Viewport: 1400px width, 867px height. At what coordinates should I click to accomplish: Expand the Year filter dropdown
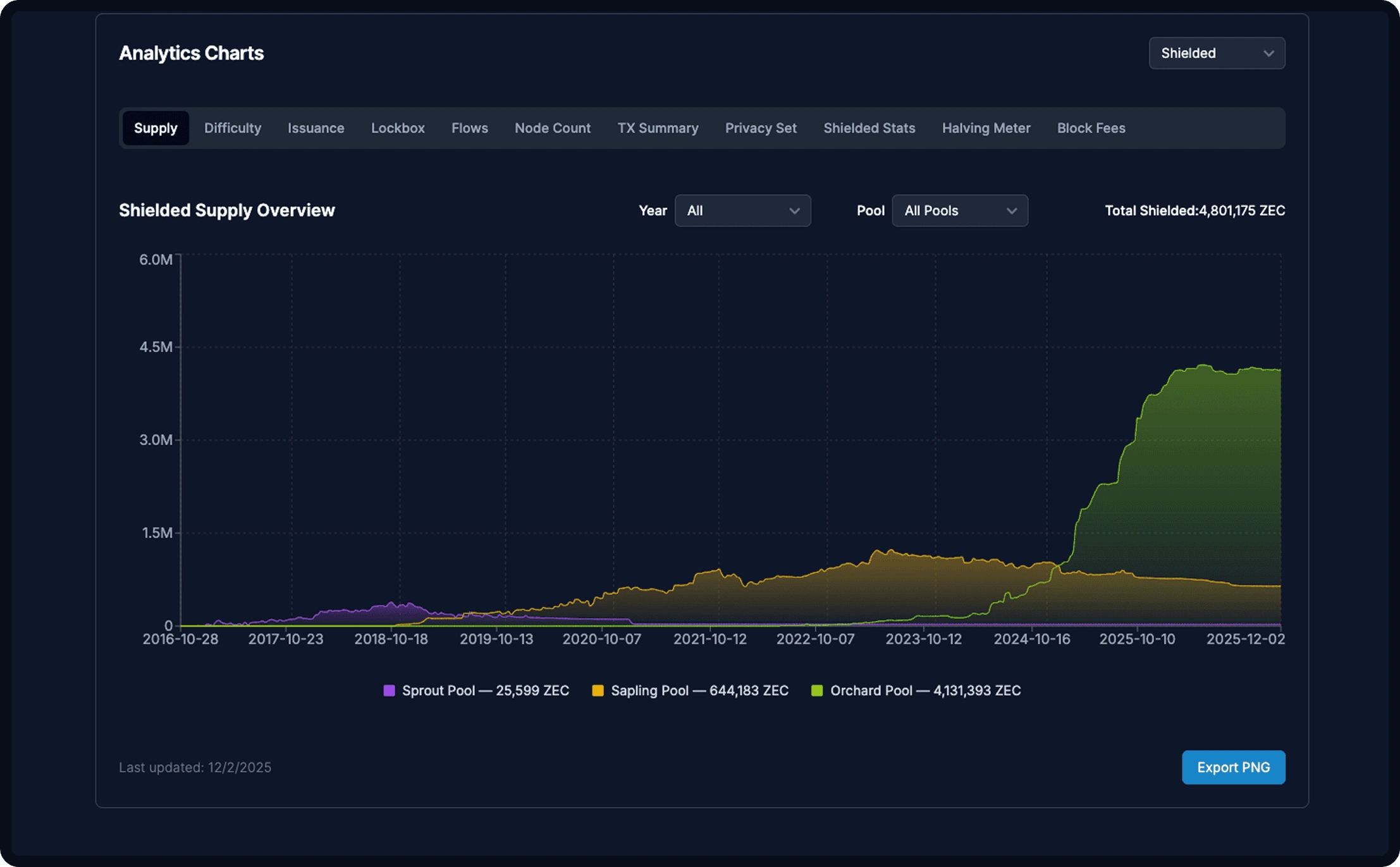click(x=742, y=211)
